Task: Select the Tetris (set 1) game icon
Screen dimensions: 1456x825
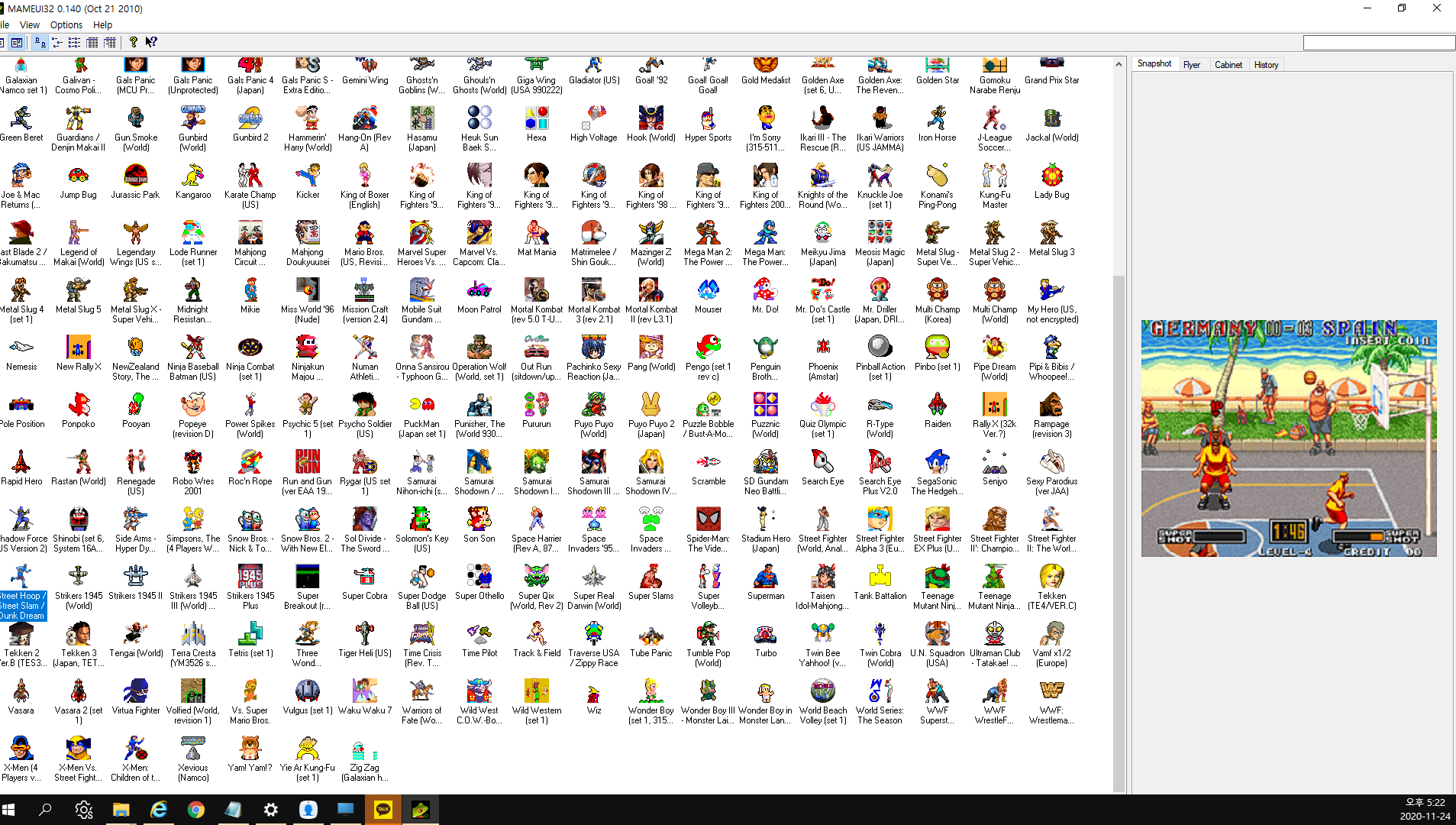Action: pos(250,634)
